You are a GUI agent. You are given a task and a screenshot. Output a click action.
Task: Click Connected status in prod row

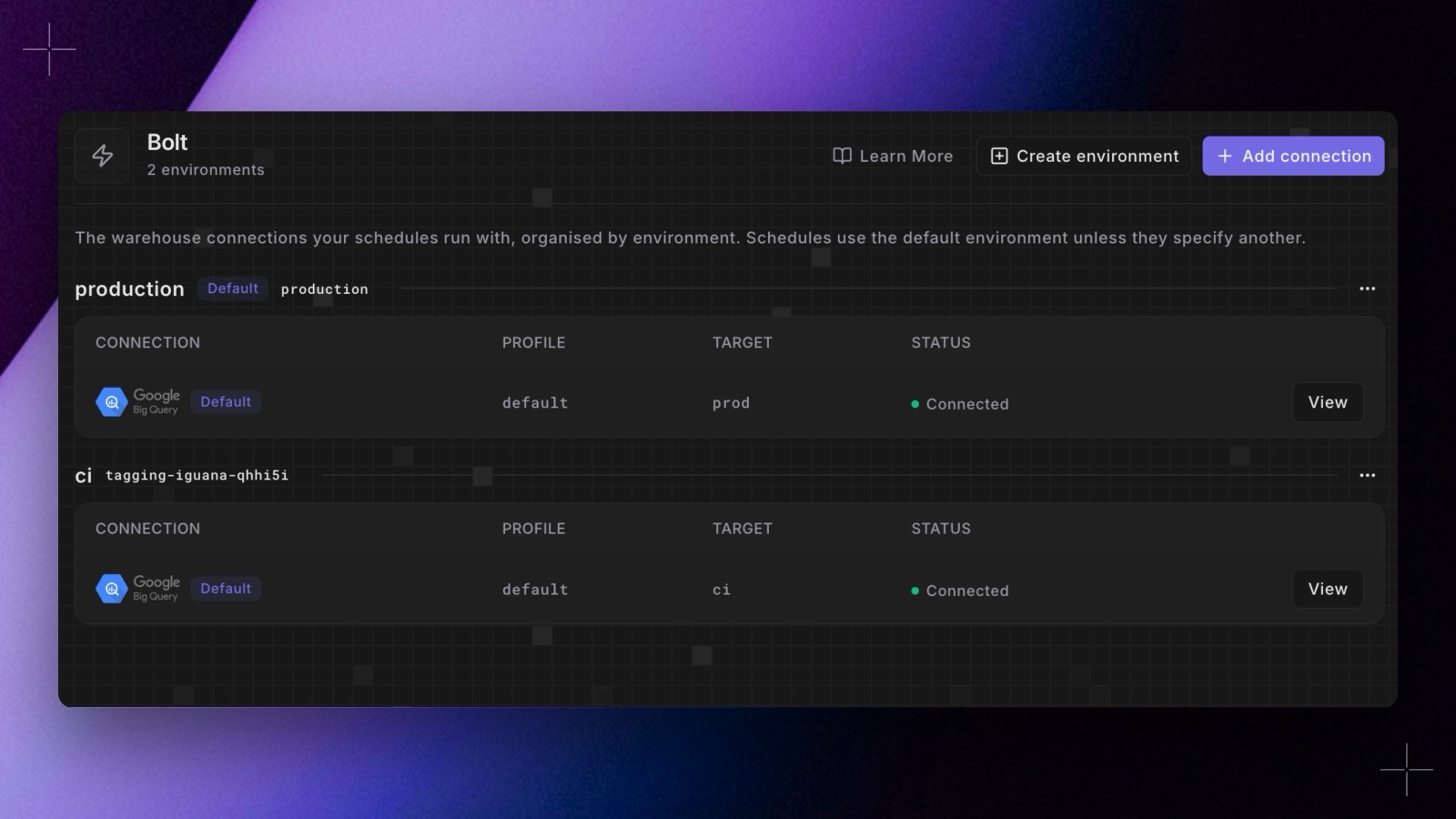[960, 404]
